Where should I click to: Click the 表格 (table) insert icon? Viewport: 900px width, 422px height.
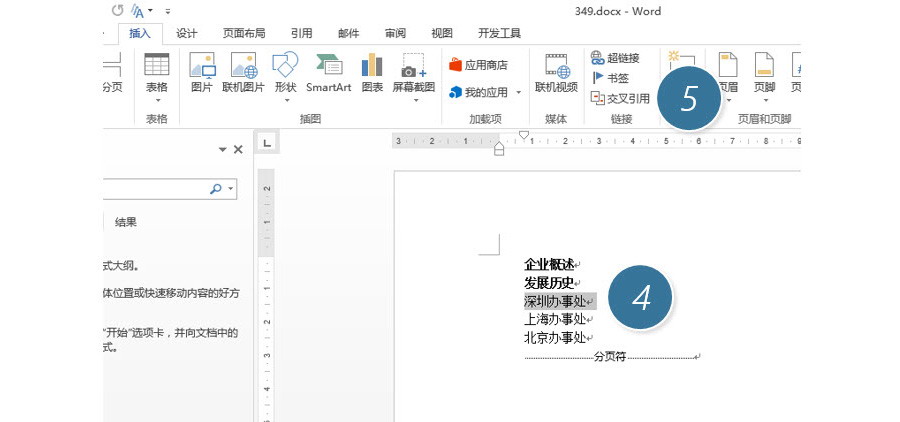point(157,64)
